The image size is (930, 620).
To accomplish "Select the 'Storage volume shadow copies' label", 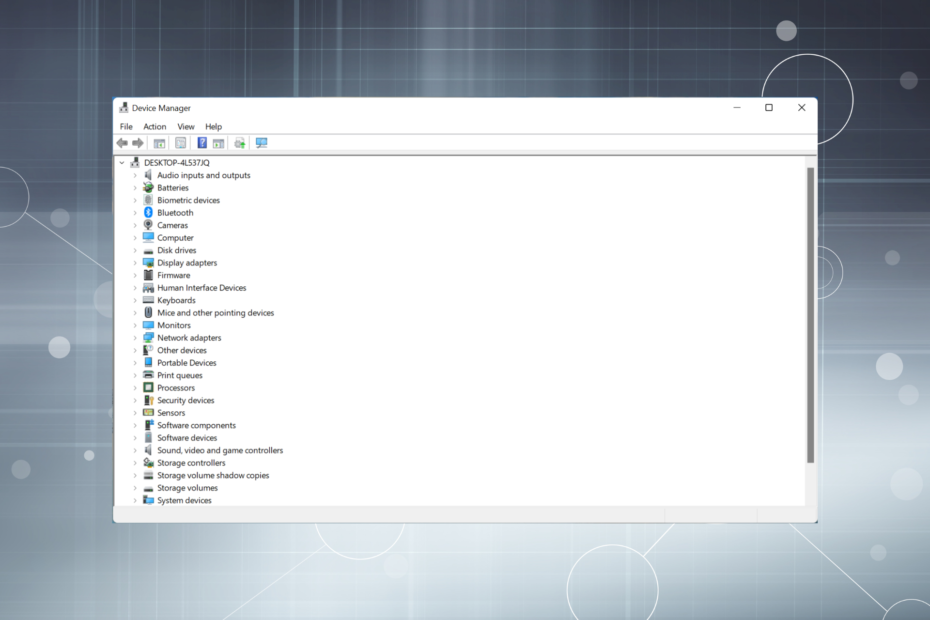I will click(213, 475).
